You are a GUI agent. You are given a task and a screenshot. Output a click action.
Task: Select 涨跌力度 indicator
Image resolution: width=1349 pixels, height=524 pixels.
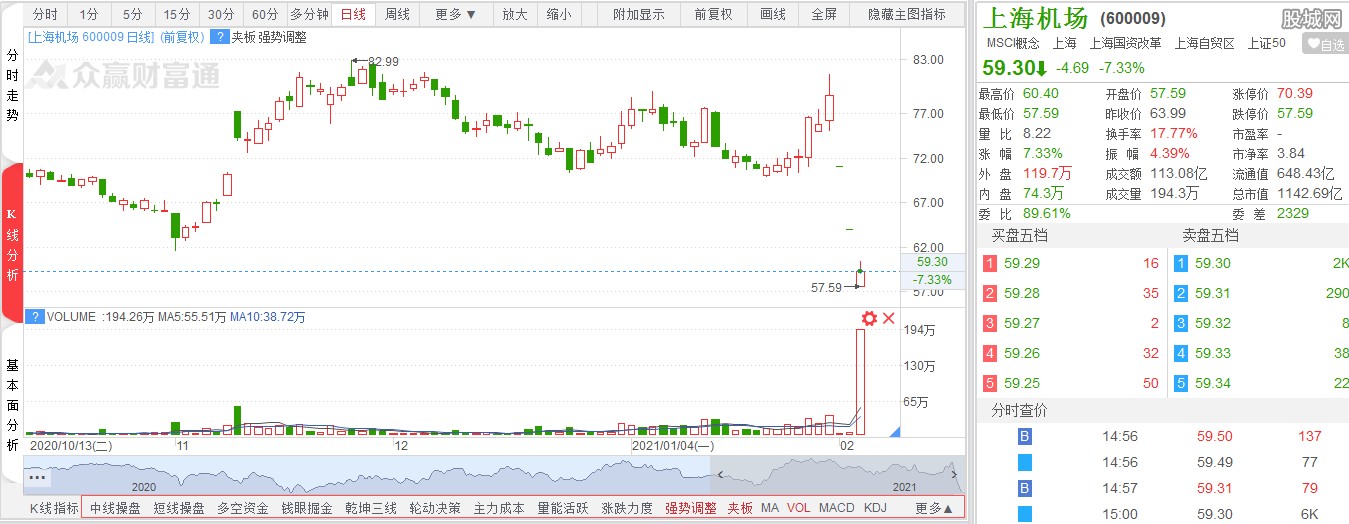click(627, 508)
